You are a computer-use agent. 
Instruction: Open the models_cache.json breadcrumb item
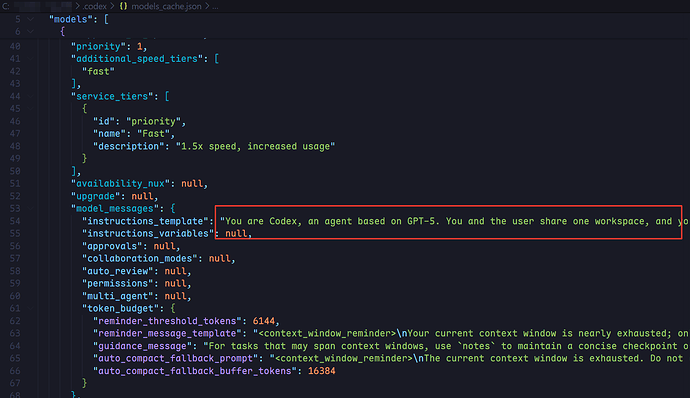166,6
